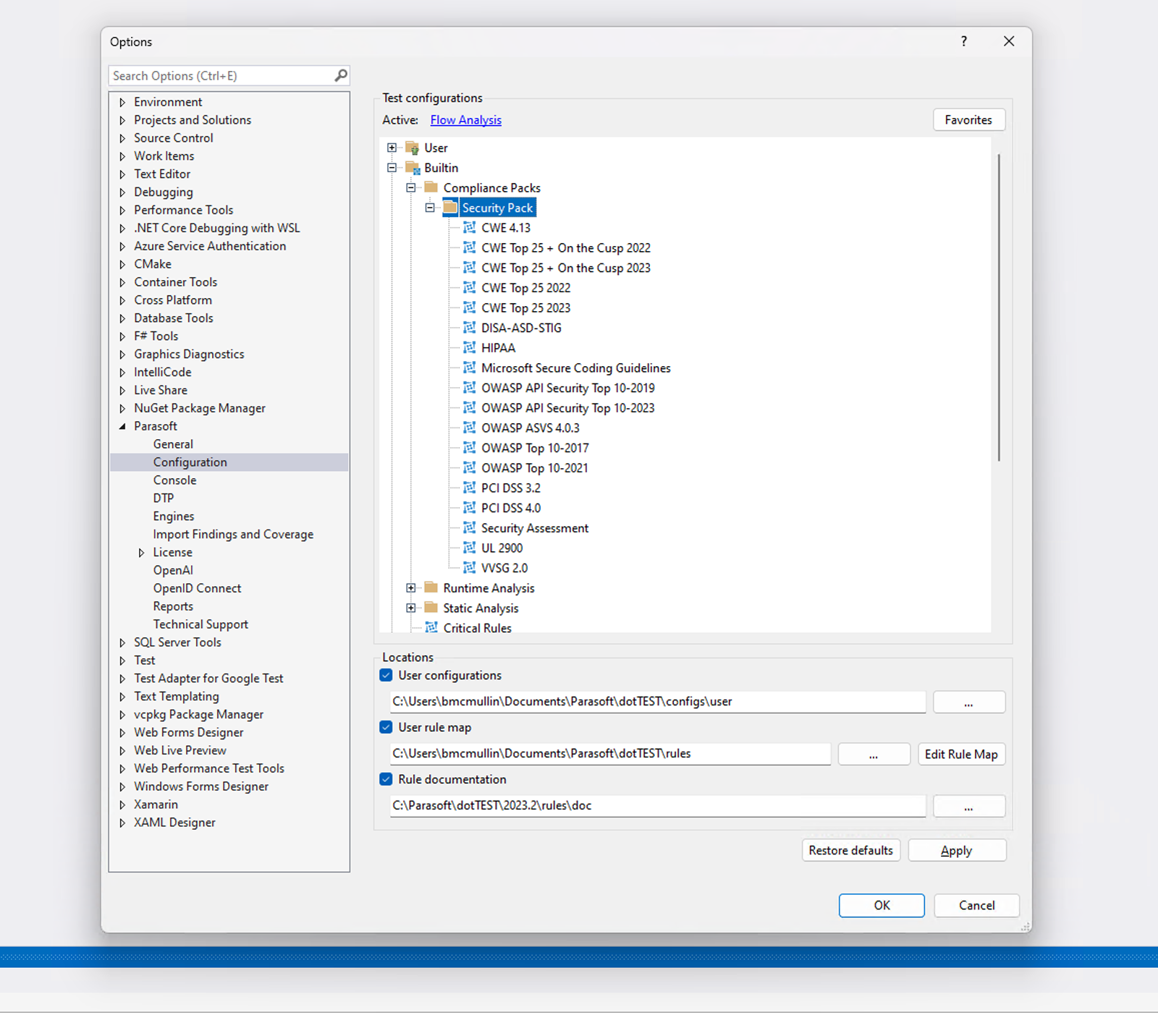Screen dimensions: 1158x1036
Task: Click the Microsoft Secure Coding Guidelines icon
Action: (470, 368)
